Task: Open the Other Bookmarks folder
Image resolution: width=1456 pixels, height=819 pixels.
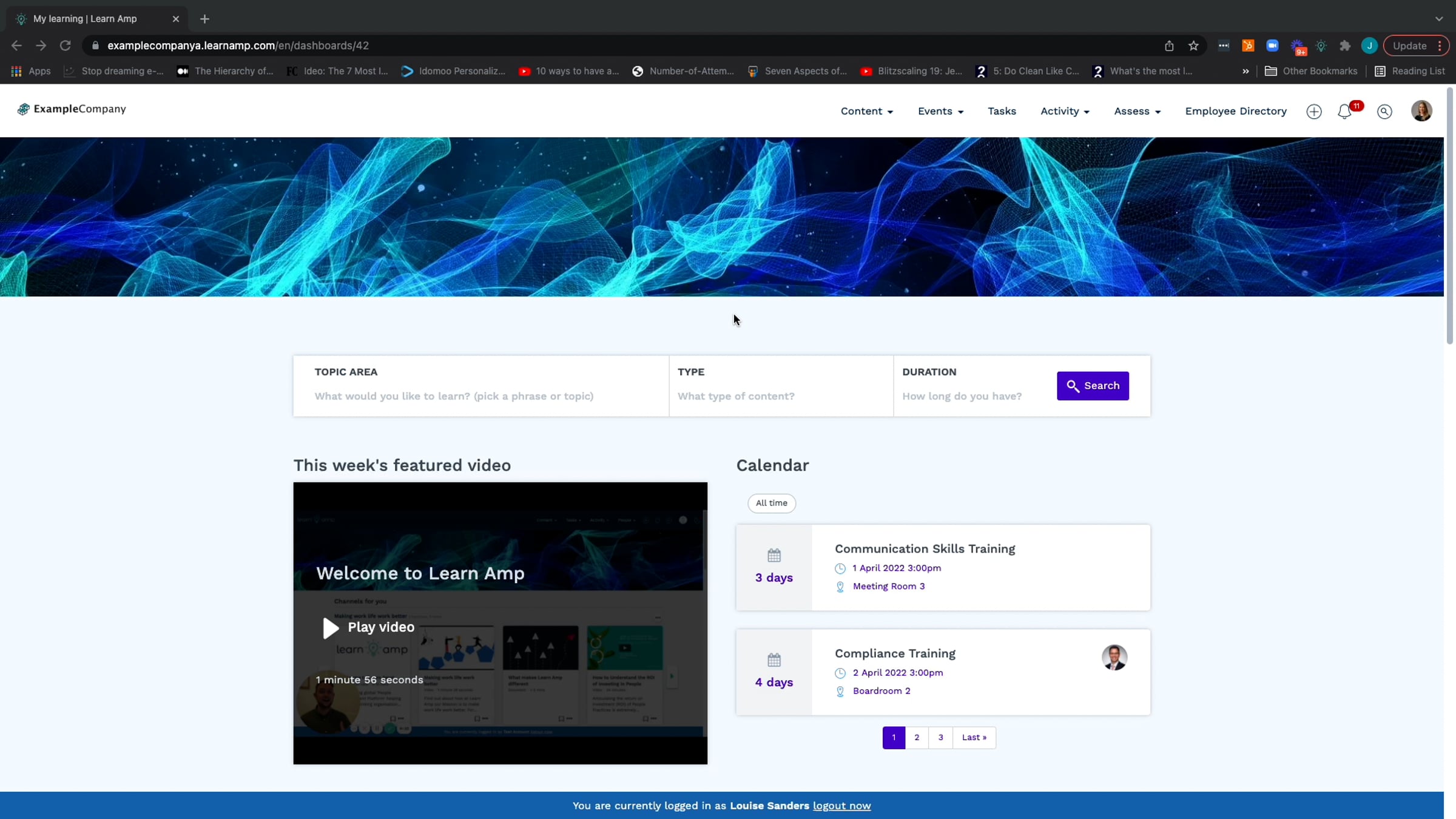Action: 1311,71
